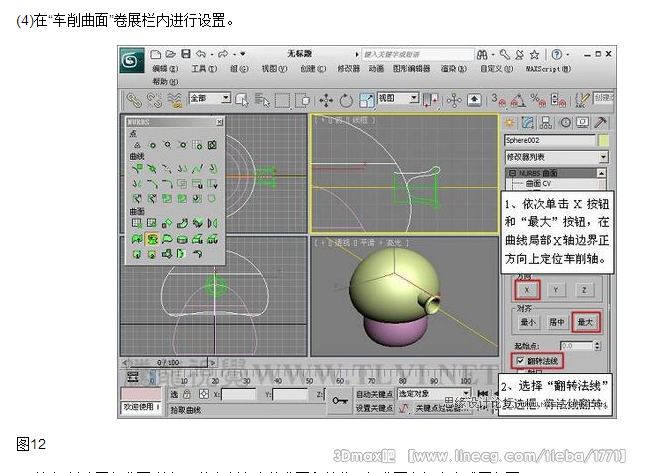Open the Hierarchy panel tab icon

point(546,122)
